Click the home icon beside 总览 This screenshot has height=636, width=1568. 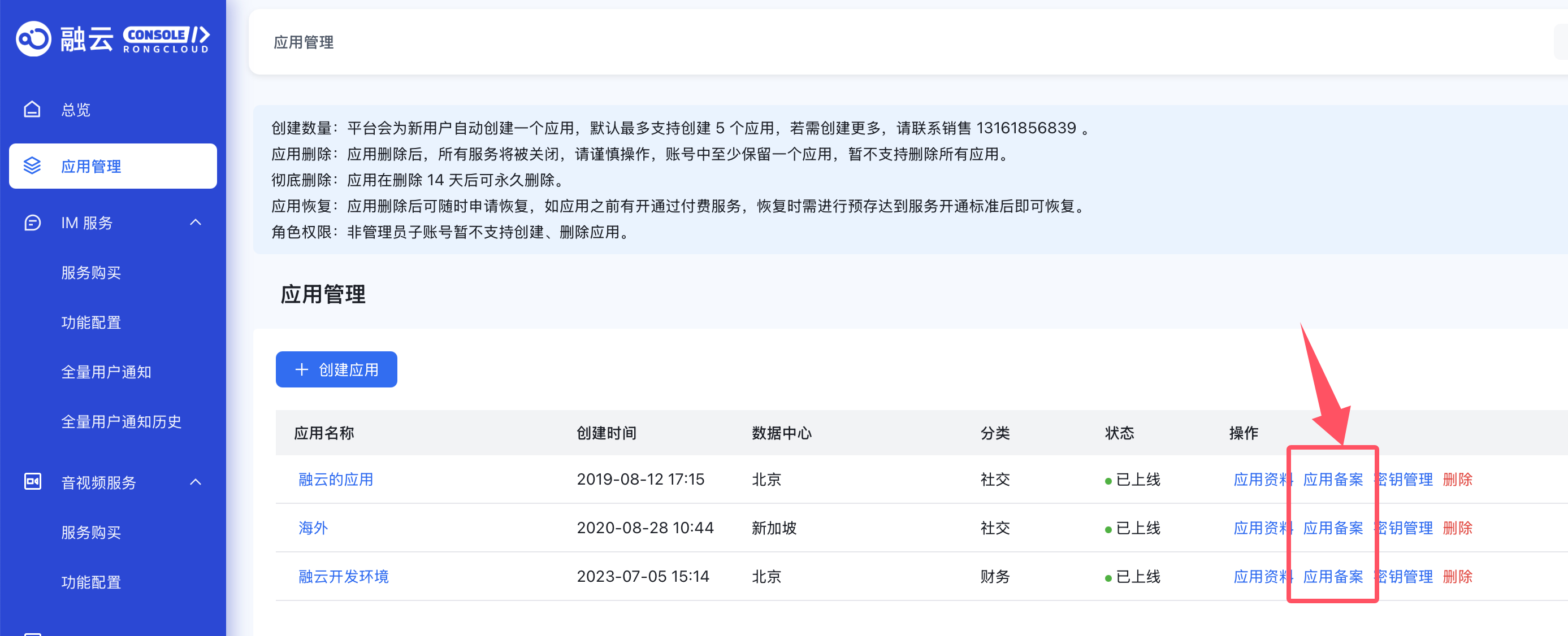click(x=32, y=110)
